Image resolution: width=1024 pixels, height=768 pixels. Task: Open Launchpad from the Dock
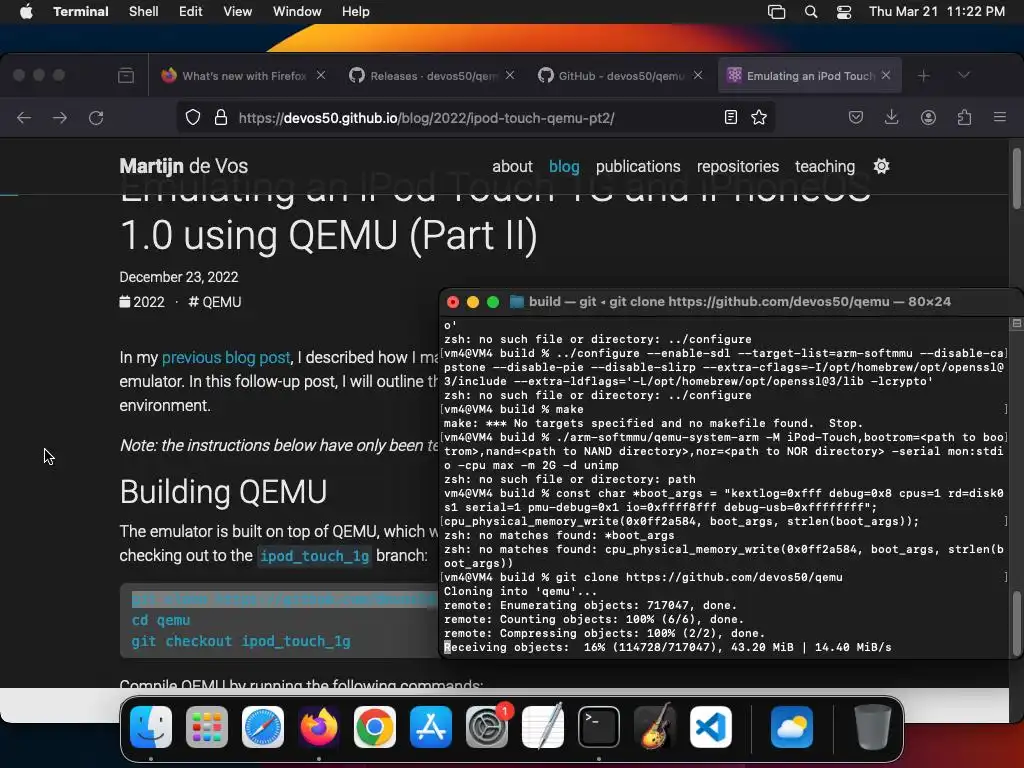pyautogui.click(x=207, y=727)
